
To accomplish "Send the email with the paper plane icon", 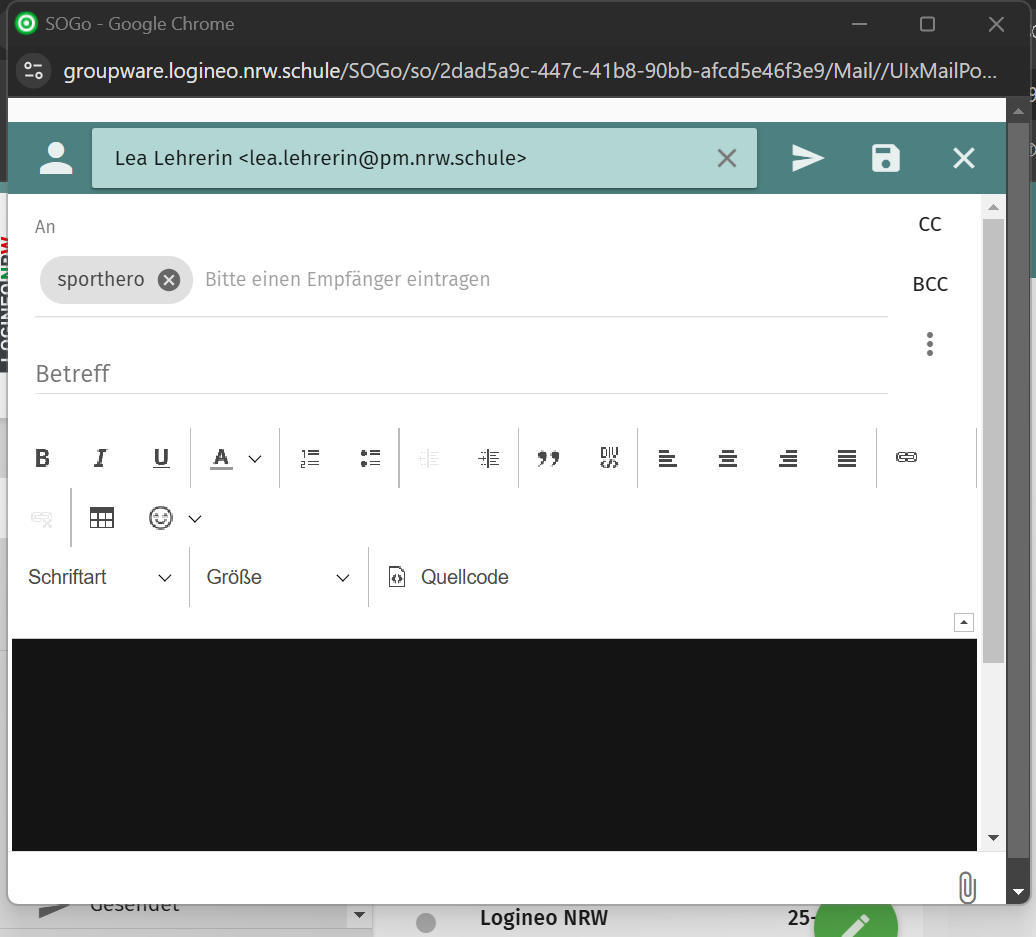I will click(808, 158).
